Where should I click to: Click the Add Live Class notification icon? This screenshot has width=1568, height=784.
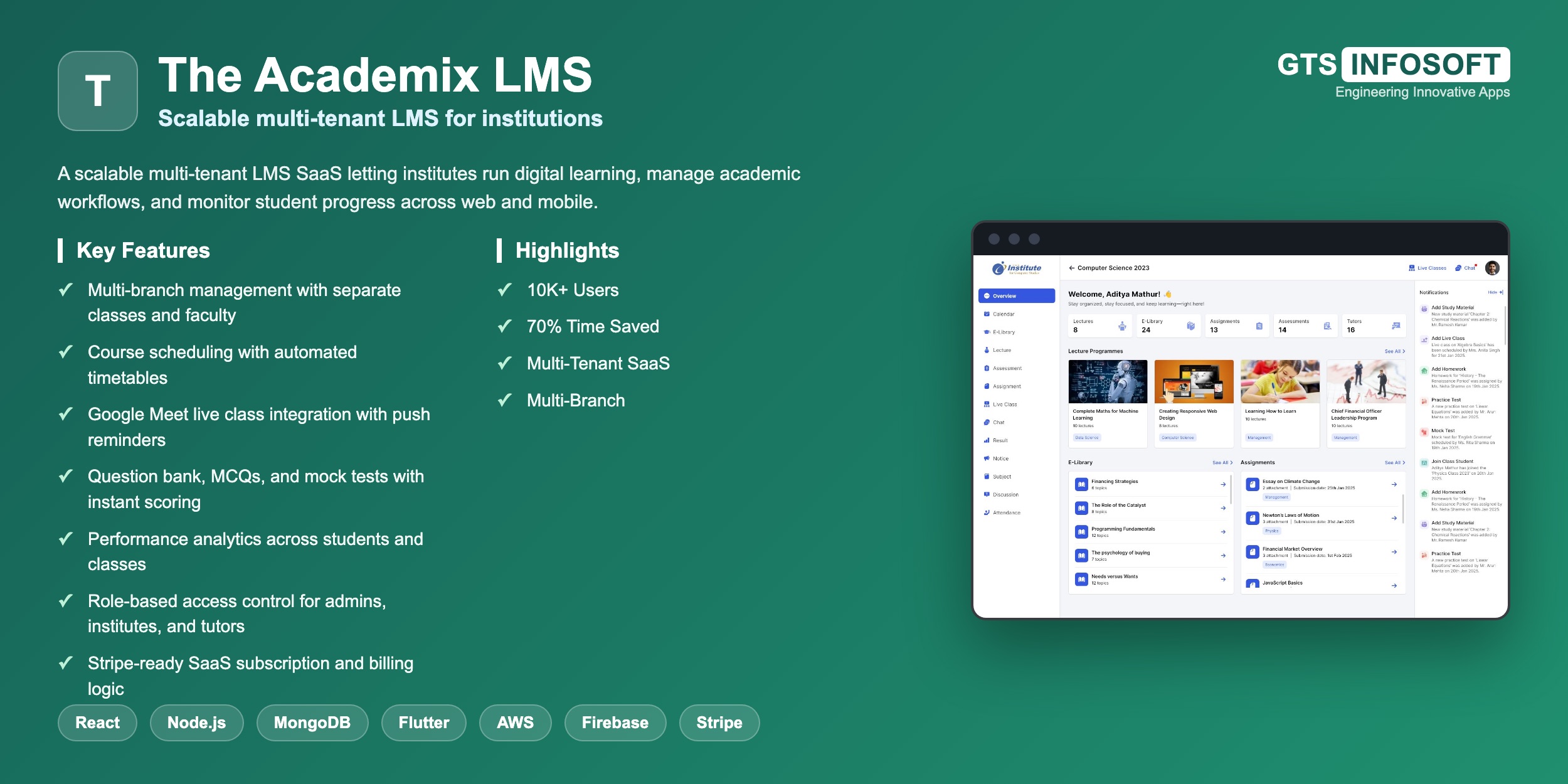(1424, 340)
